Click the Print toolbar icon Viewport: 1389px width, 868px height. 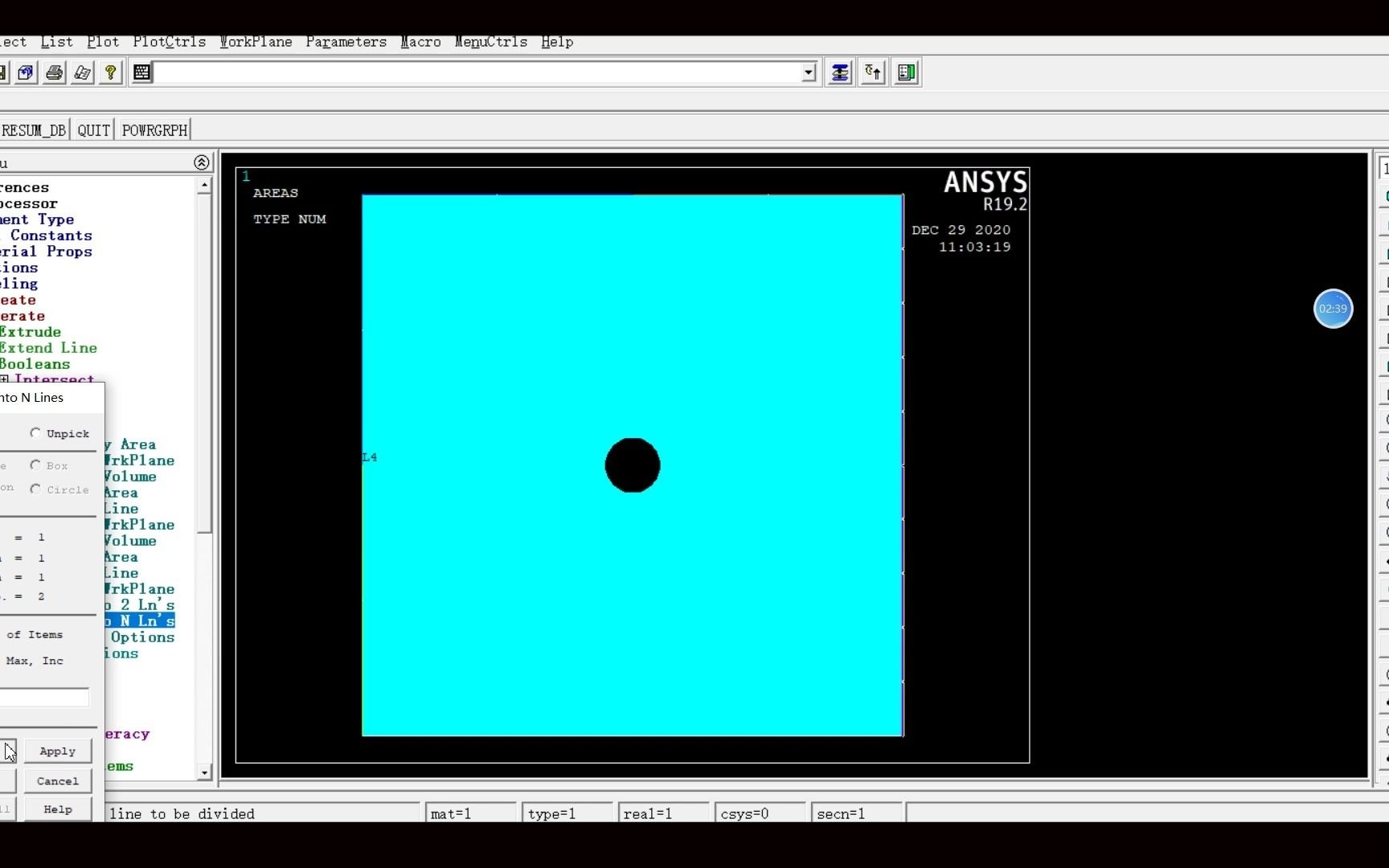pyautogui.click(x=54, y=72)
